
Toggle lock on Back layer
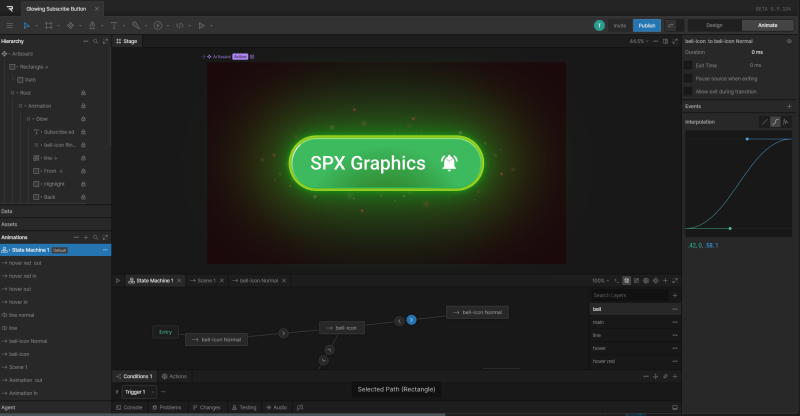pyautogui.click(x=83, y=197)
